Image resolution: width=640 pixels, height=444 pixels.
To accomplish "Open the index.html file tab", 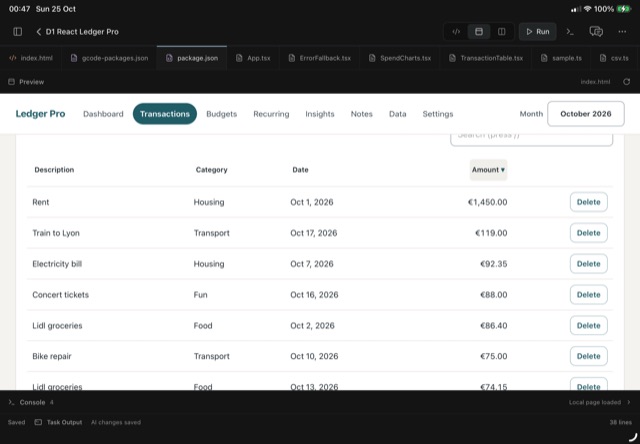I will click(31, 58).
